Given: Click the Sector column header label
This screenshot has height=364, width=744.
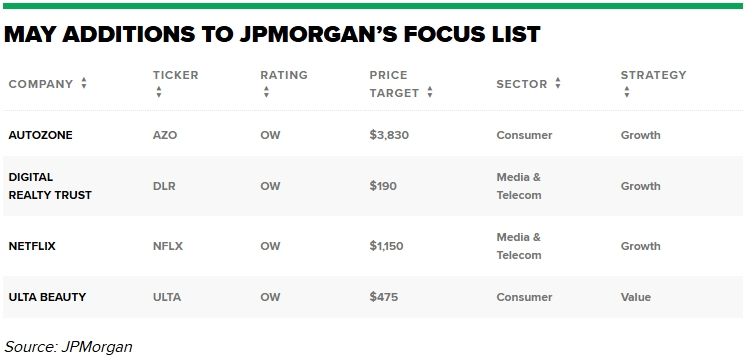Looking at the screenshot, I should click(x=521, y=84).
